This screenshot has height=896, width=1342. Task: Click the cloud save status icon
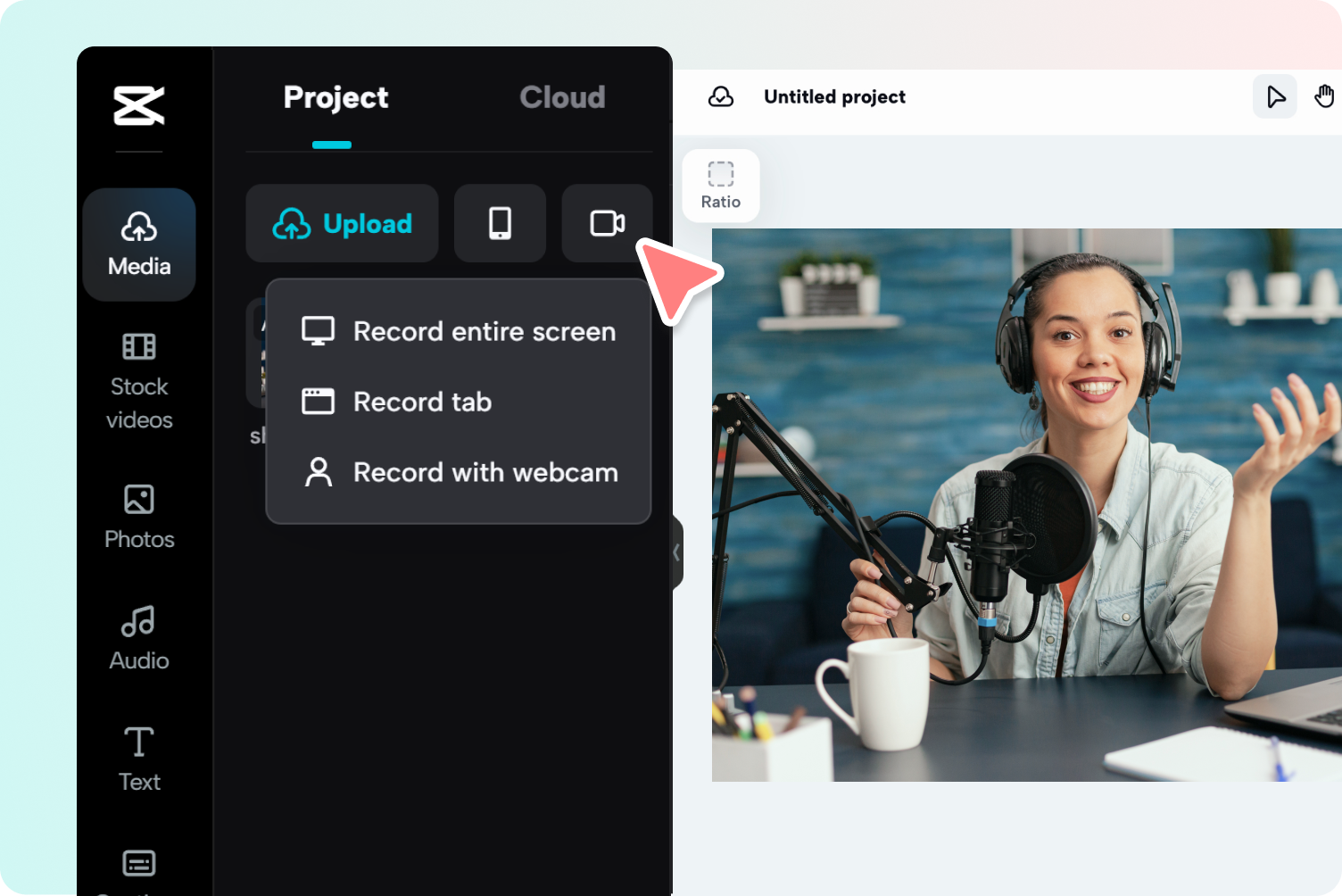pyautogui.click(x=721, y=96)
